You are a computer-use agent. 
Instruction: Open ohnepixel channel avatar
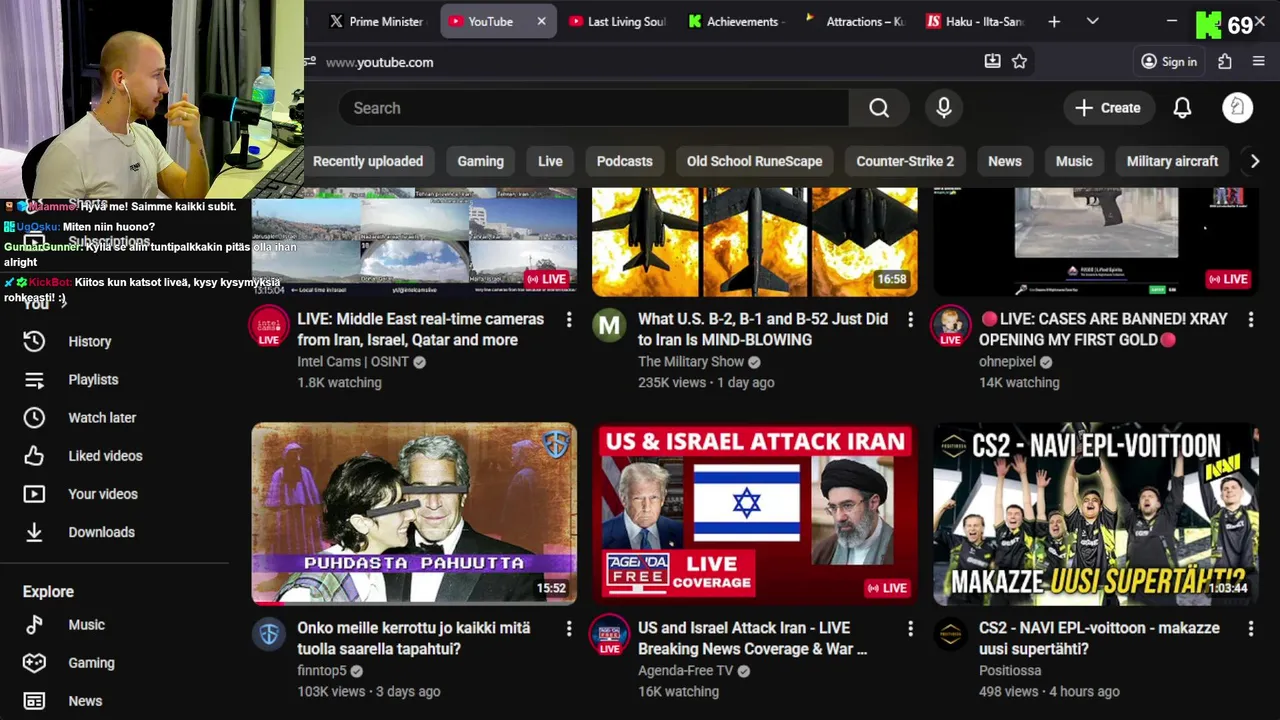pyautogui.click(x=951, y=326)
